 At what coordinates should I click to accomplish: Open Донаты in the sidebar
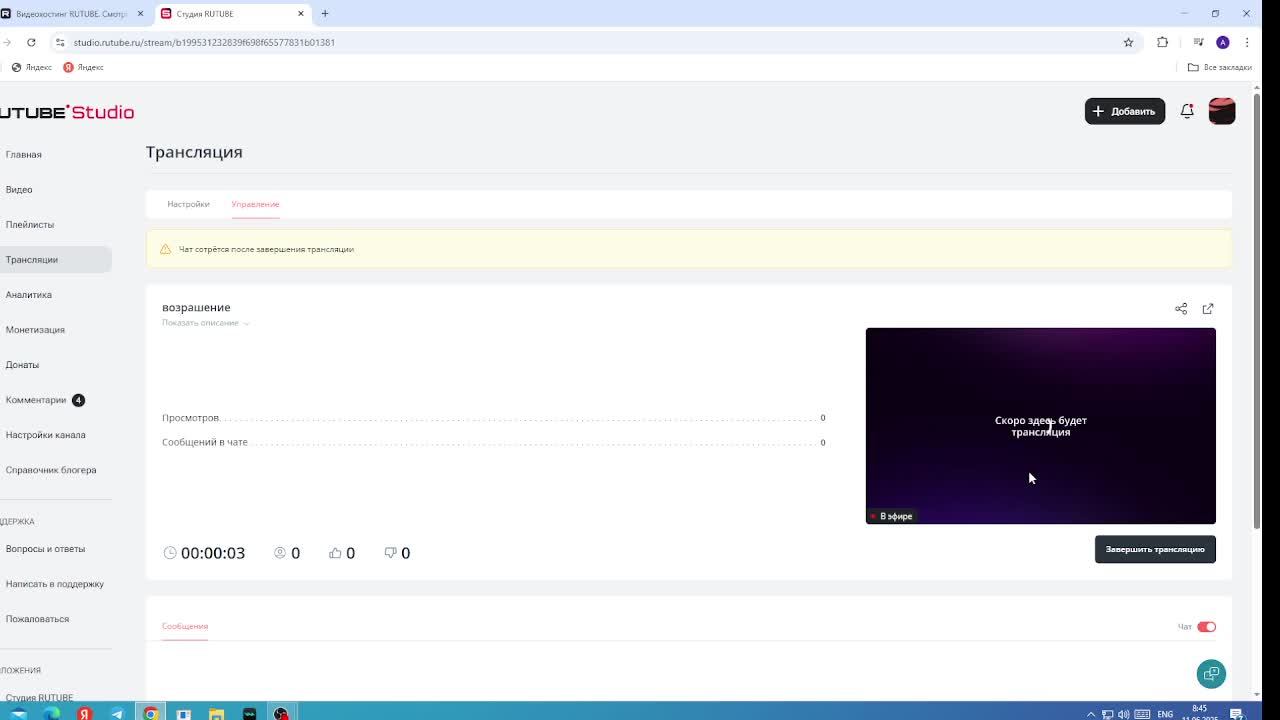tap(22, 365)
